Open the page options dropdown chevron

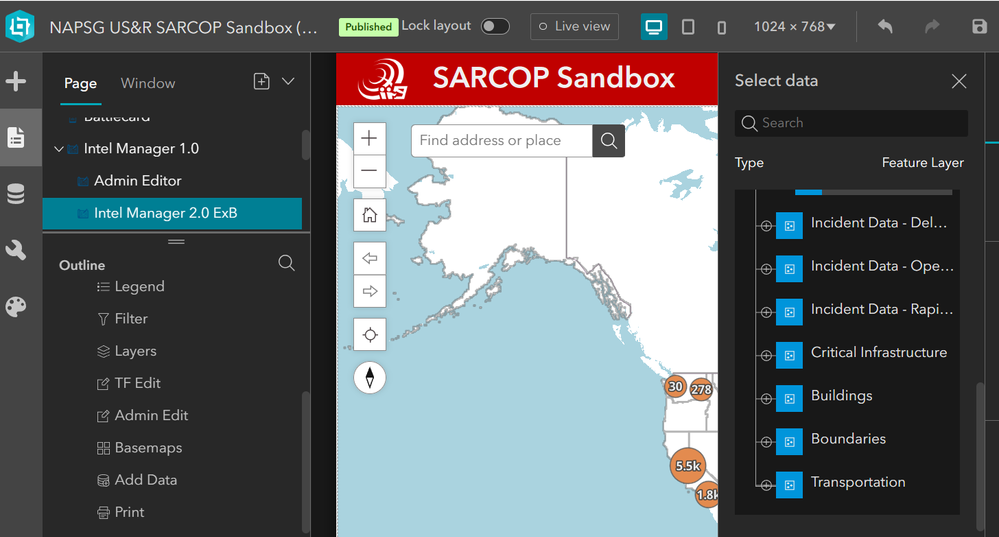click(x=288, y=82)
